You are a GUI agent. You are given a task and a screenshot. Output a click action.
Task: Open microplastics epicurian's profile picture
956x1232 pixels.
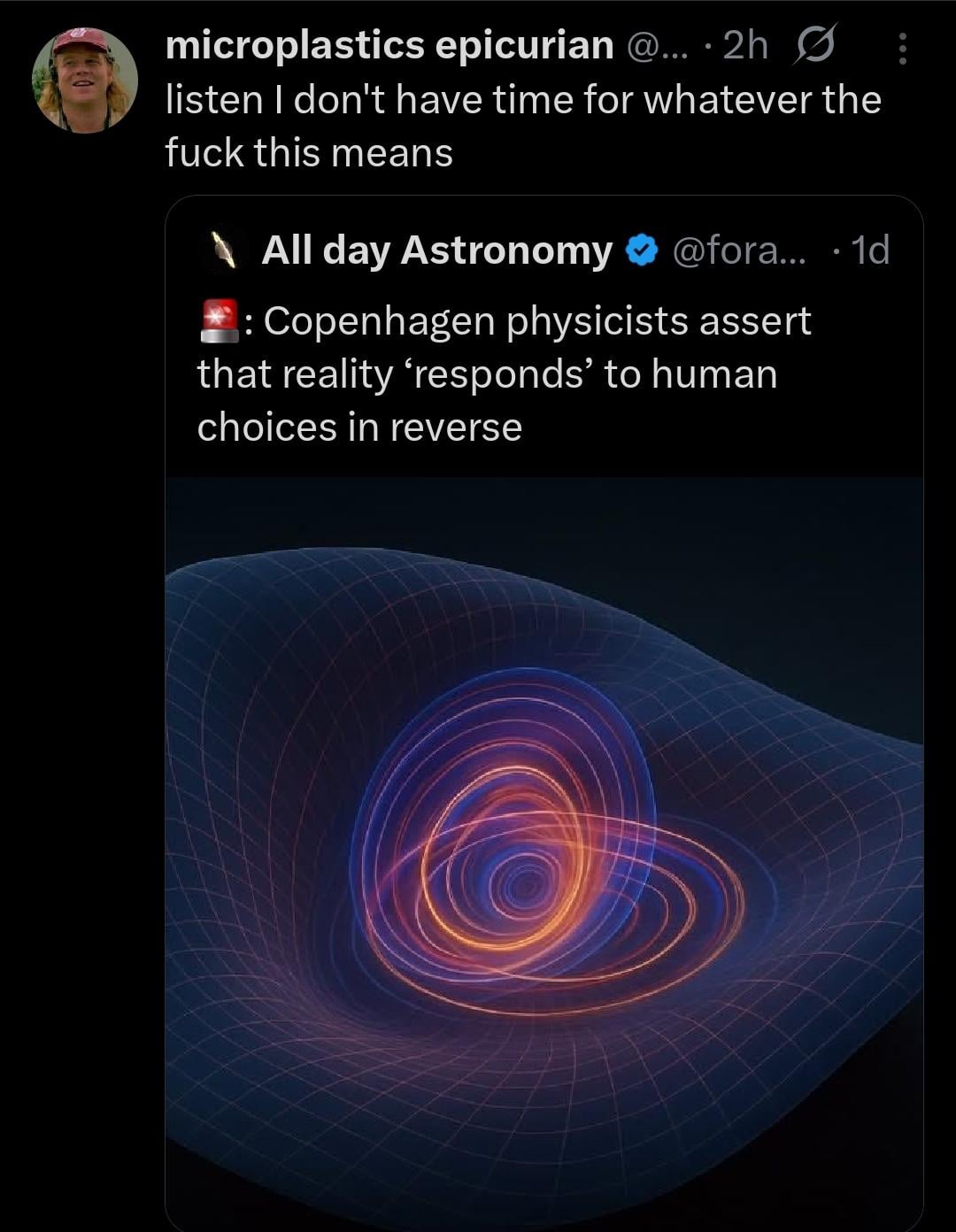coord(85,80)
